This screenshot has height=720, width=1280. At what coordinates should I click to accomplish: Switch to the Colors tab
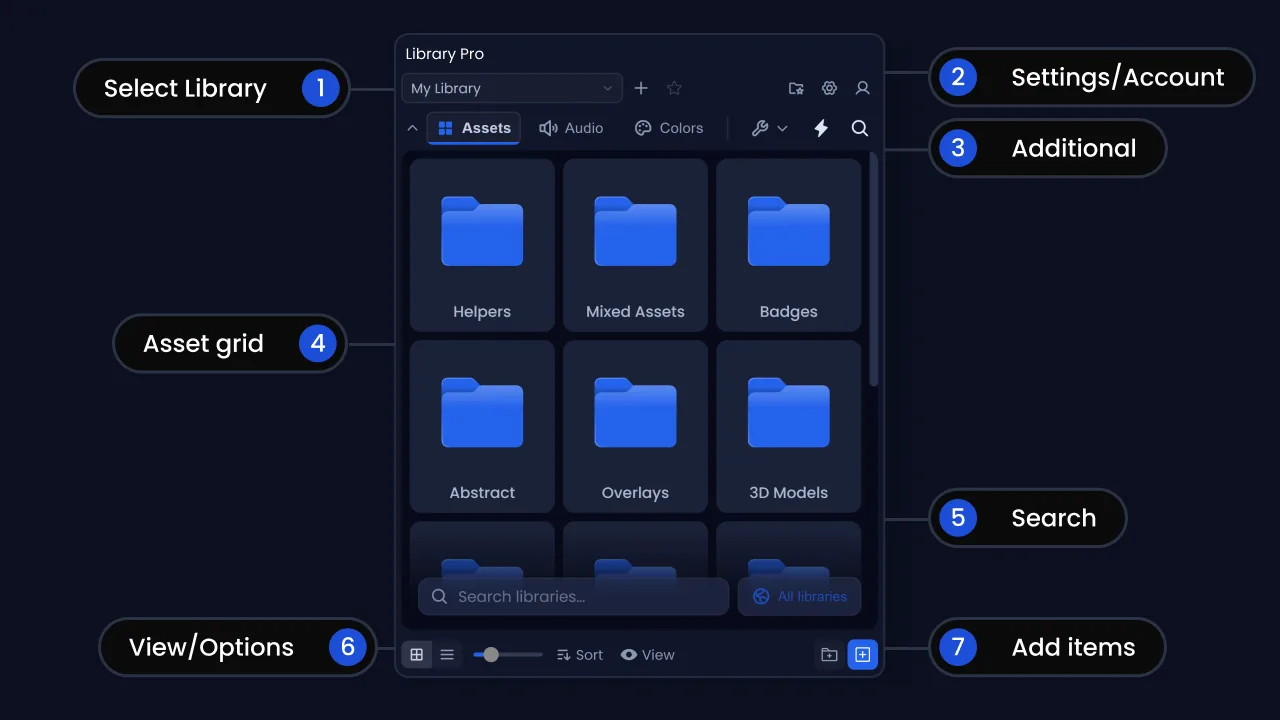coord(669,128)
